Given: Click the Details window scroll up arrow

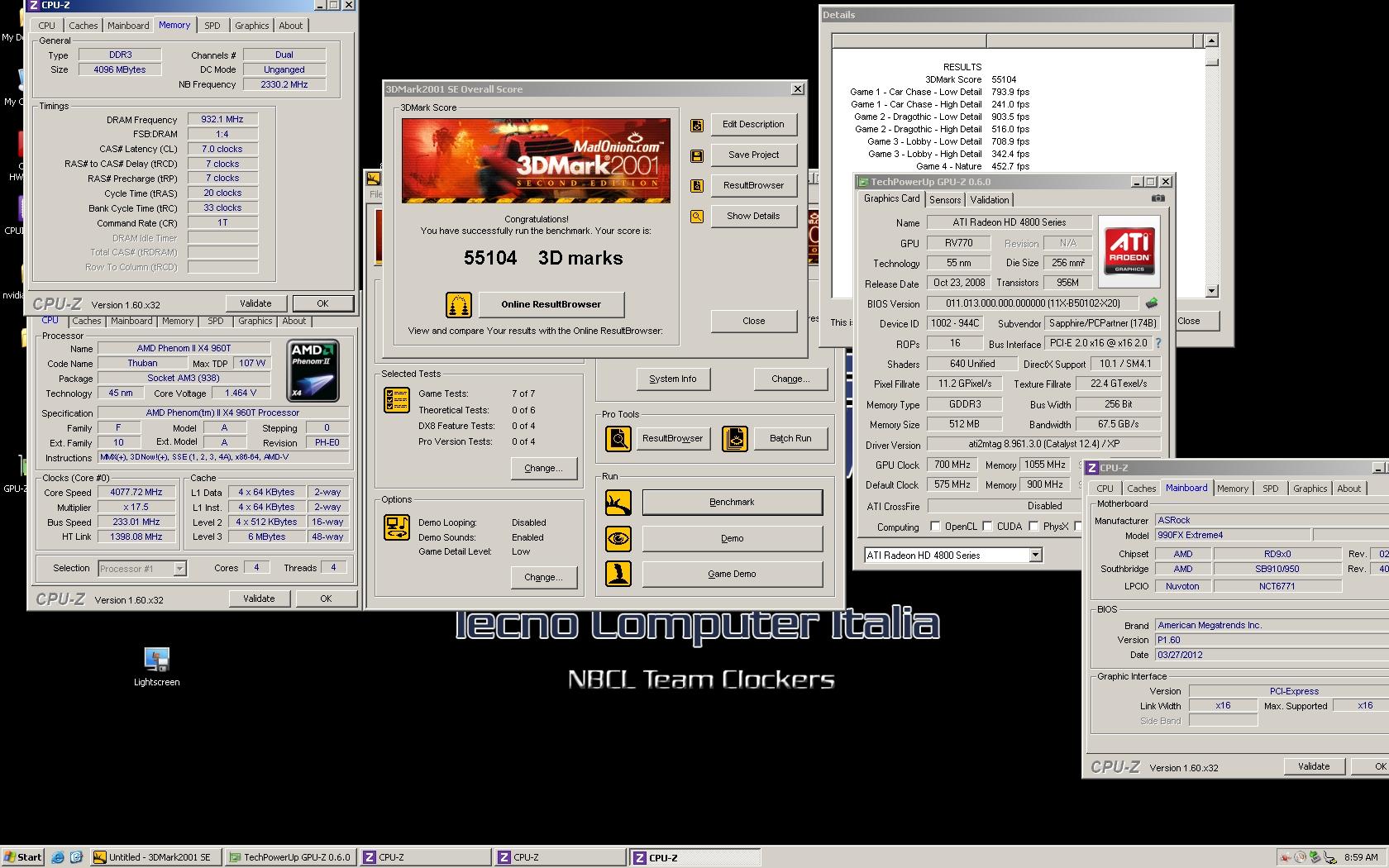Looking at the screenshot, I should [x=1211, y=41].
